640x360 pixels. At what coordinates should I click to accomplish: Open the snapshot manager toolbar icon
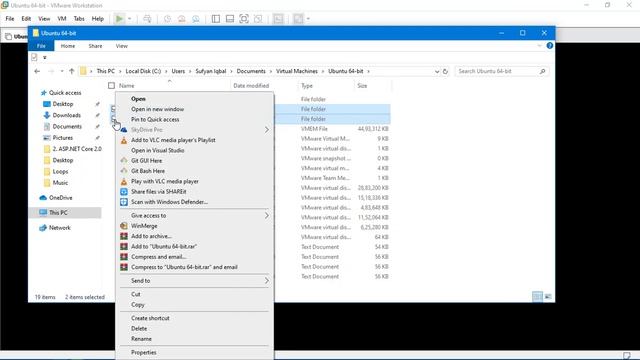[x=196, y=19]
